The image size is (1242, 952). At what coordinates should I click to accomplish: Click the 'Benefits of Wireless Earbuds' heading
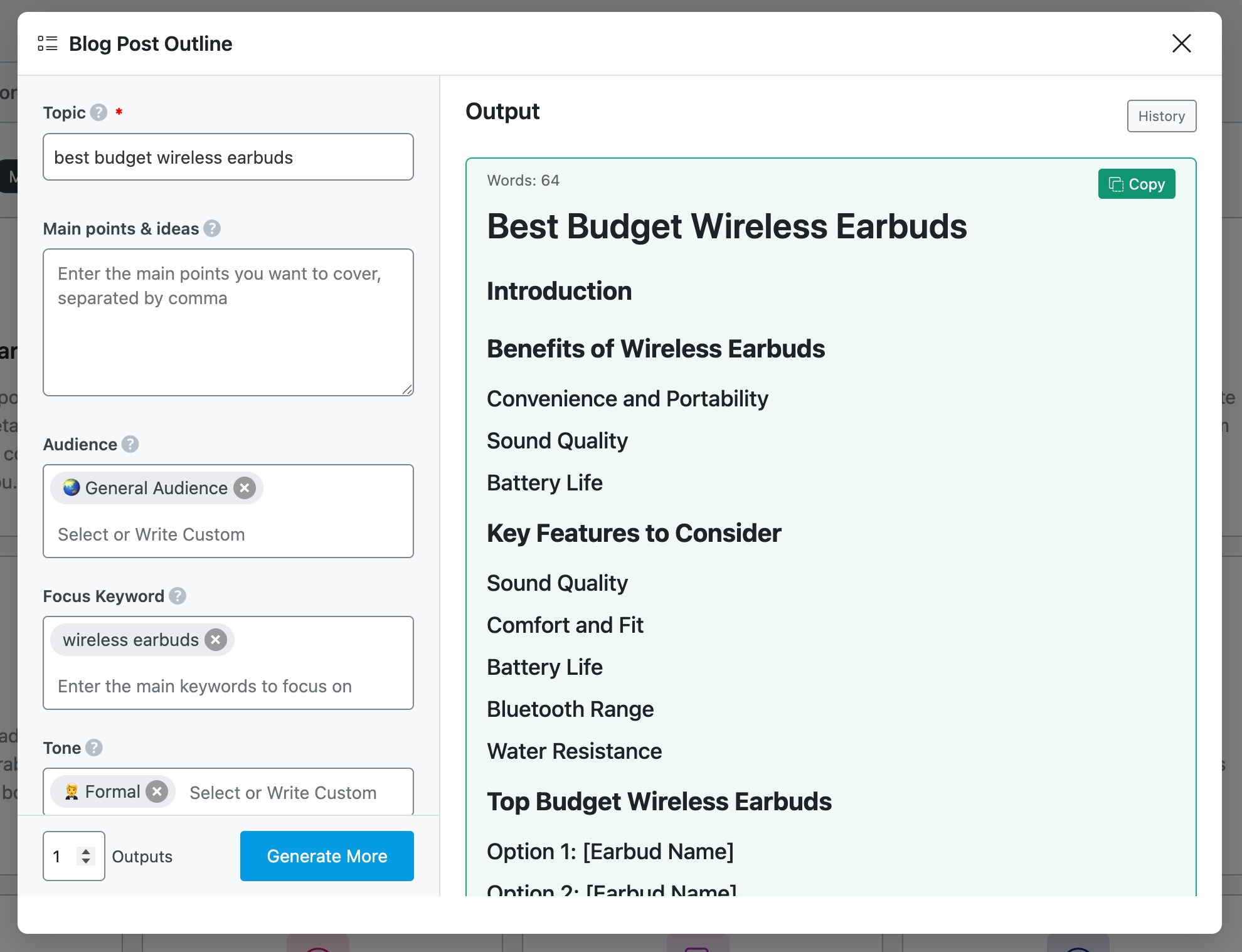coord(656,349)
